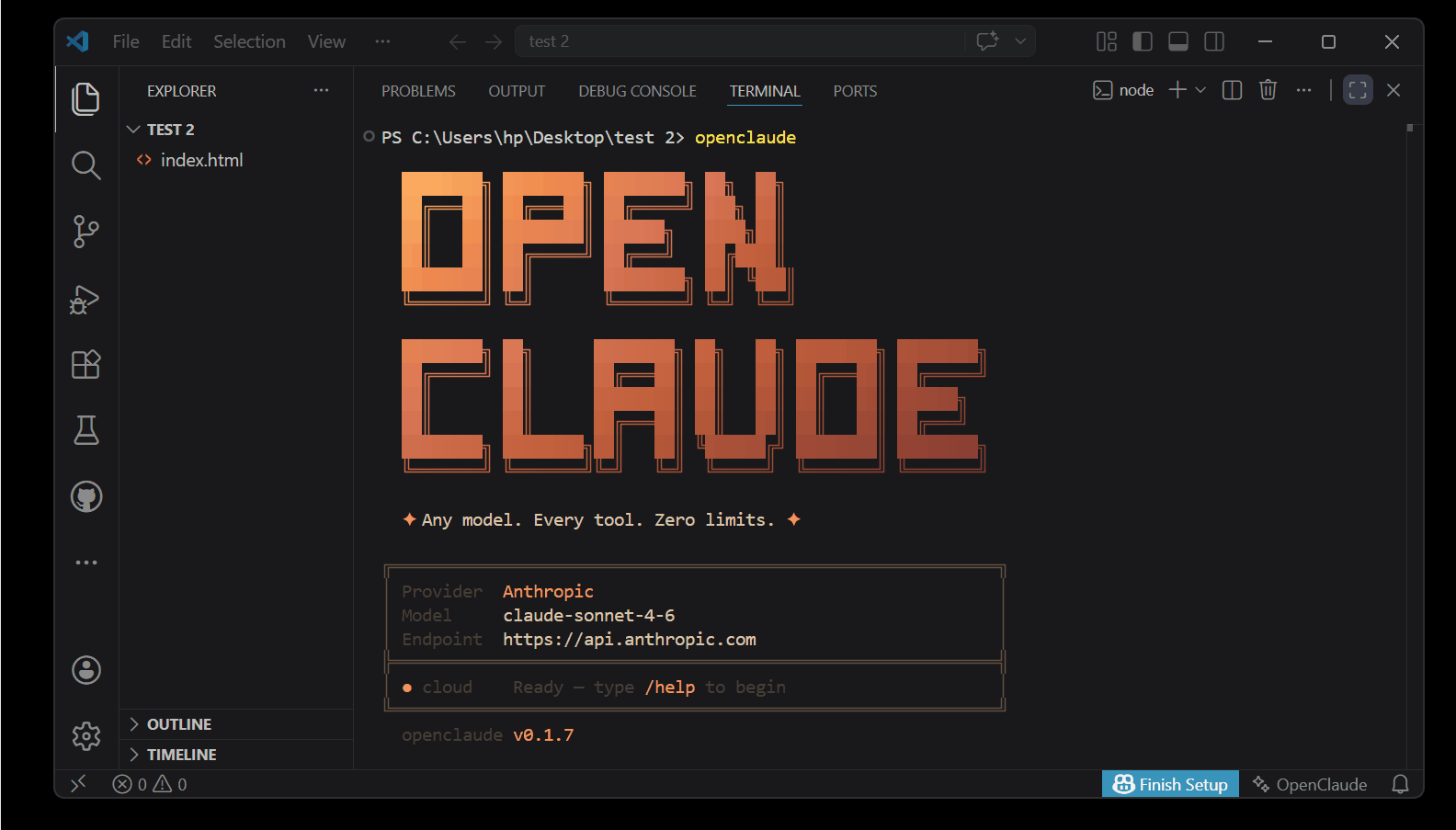The image size is (1456, 830).
Task: Click the Finish Setup status button
Action: coord(1170,784)
